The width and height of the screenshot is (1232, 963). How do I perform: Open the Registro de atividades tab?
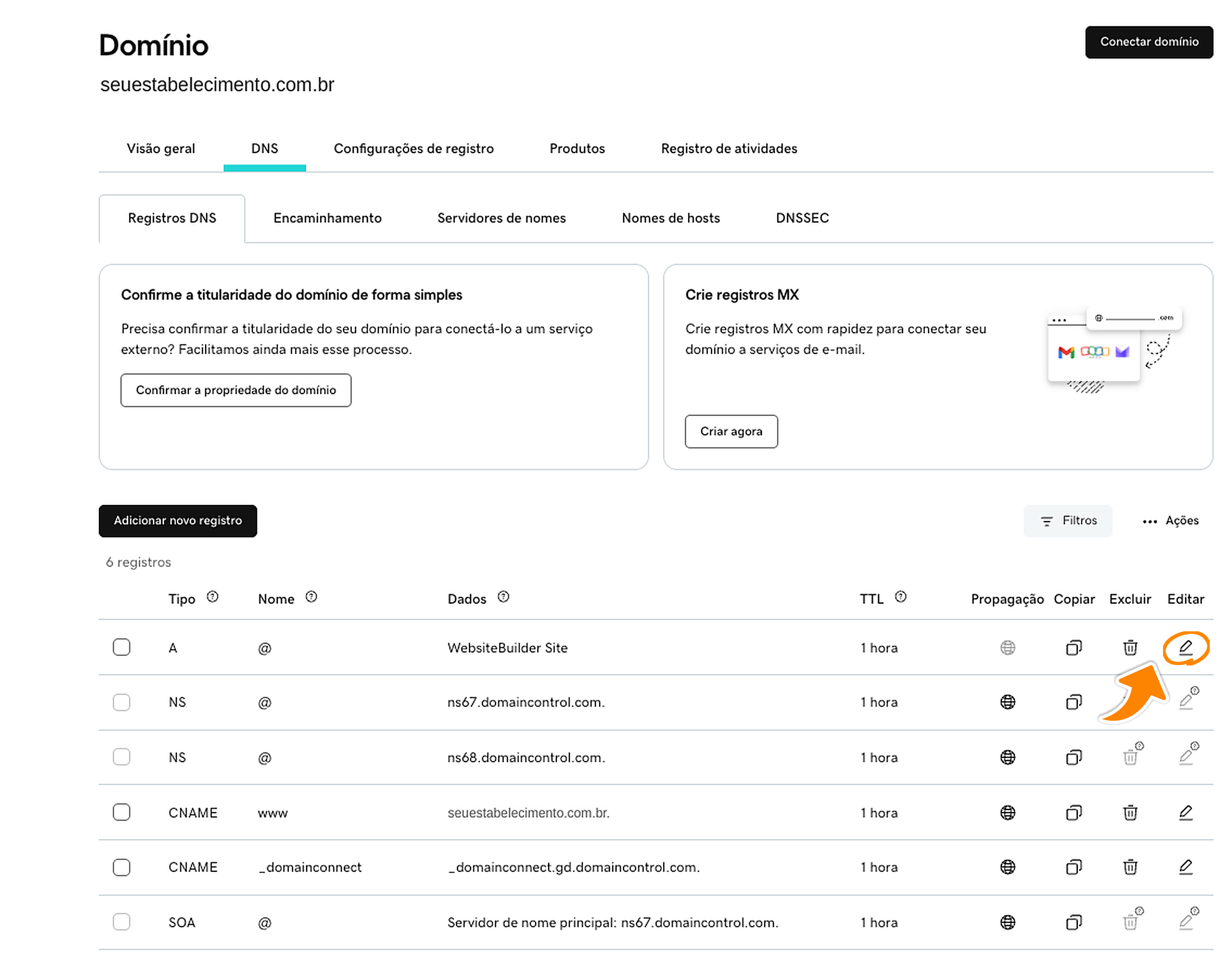click(x=729, y=148)
